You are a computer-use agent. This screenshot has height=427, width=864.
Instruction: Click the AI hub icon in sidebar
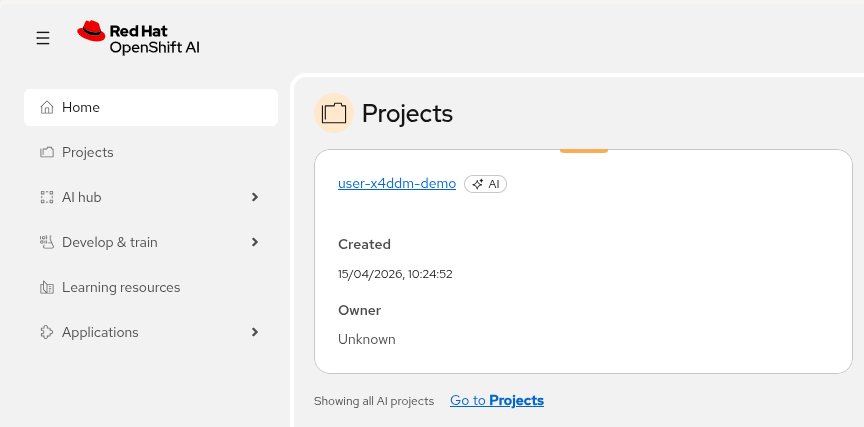[46, 197]
